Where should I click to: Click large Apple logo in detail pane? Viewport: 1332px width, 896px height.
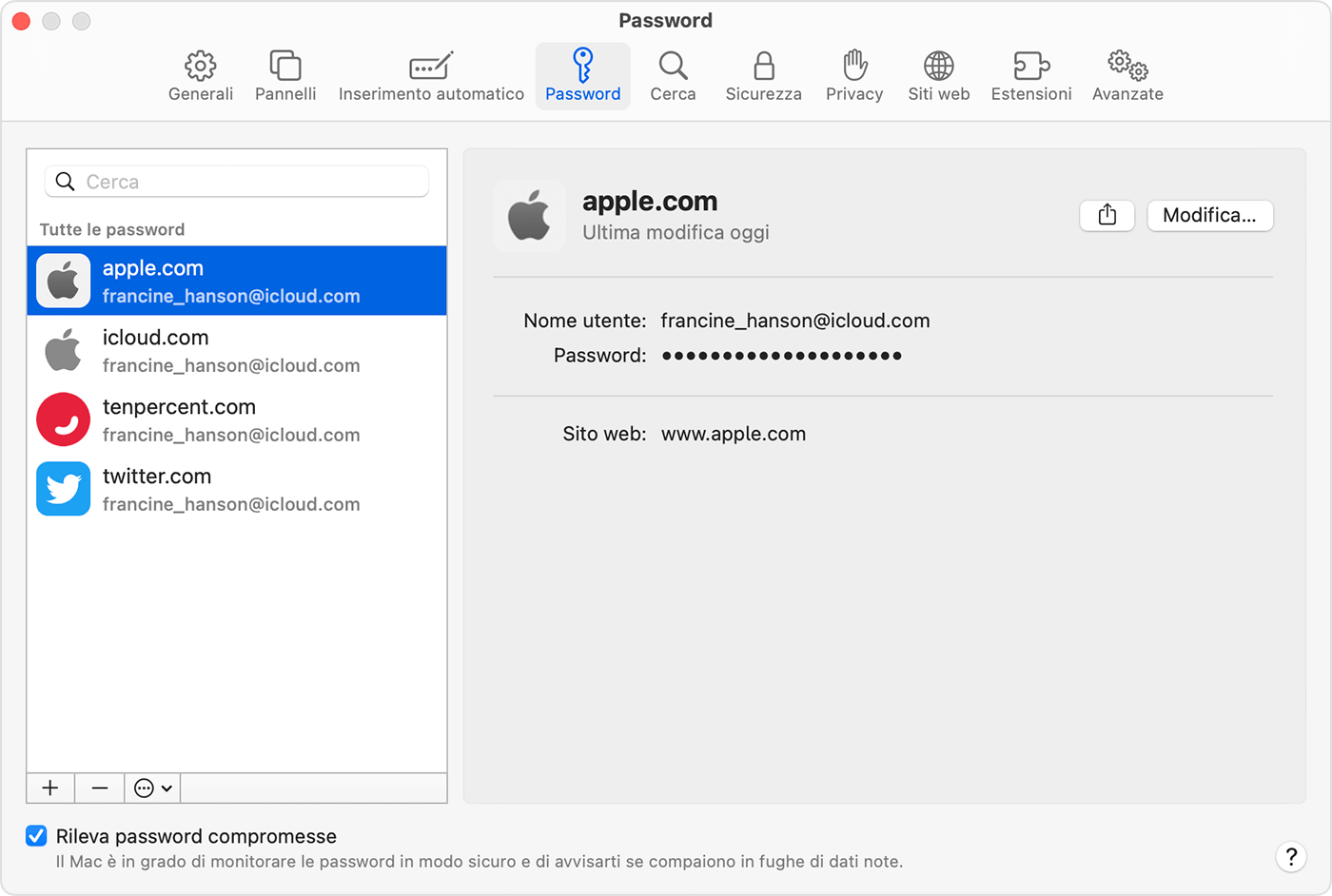click(x=529, y=215)
